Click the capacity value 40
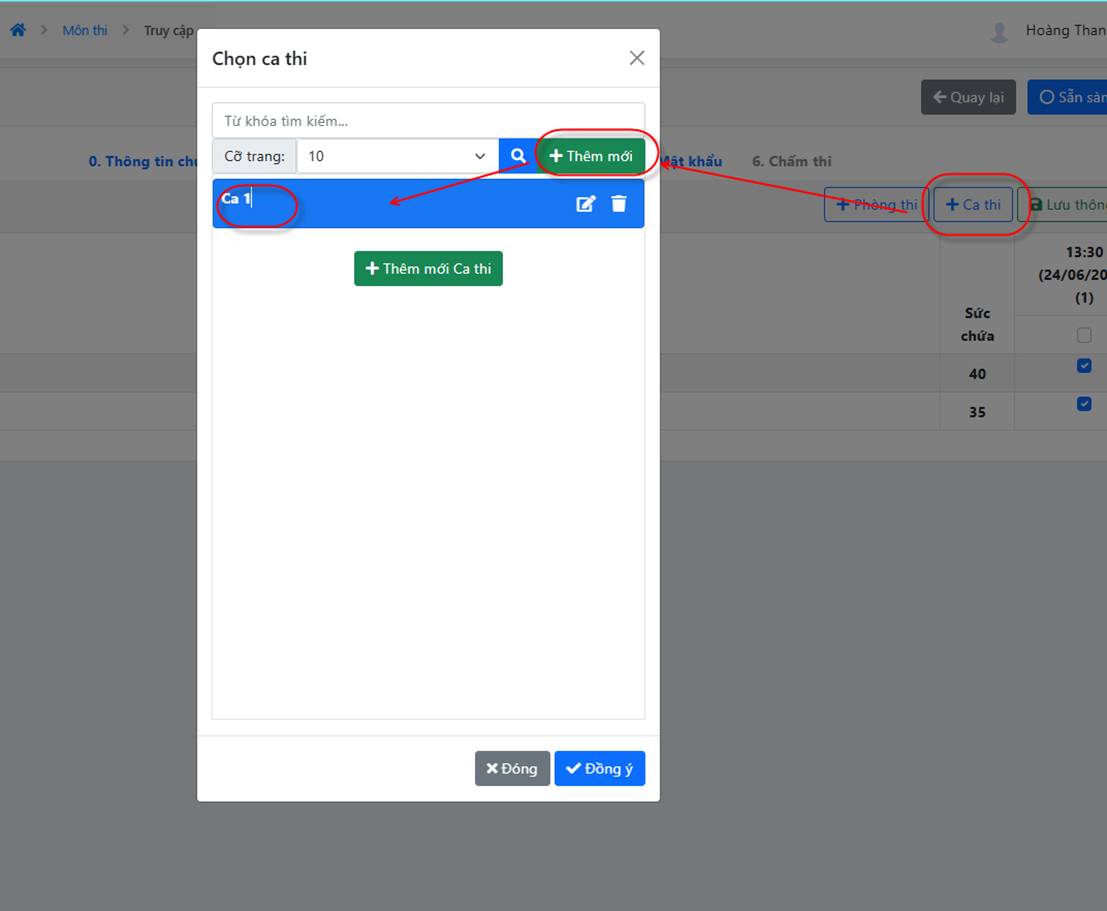The height and width of the screenshot is (911, 1107). [977, 374]
